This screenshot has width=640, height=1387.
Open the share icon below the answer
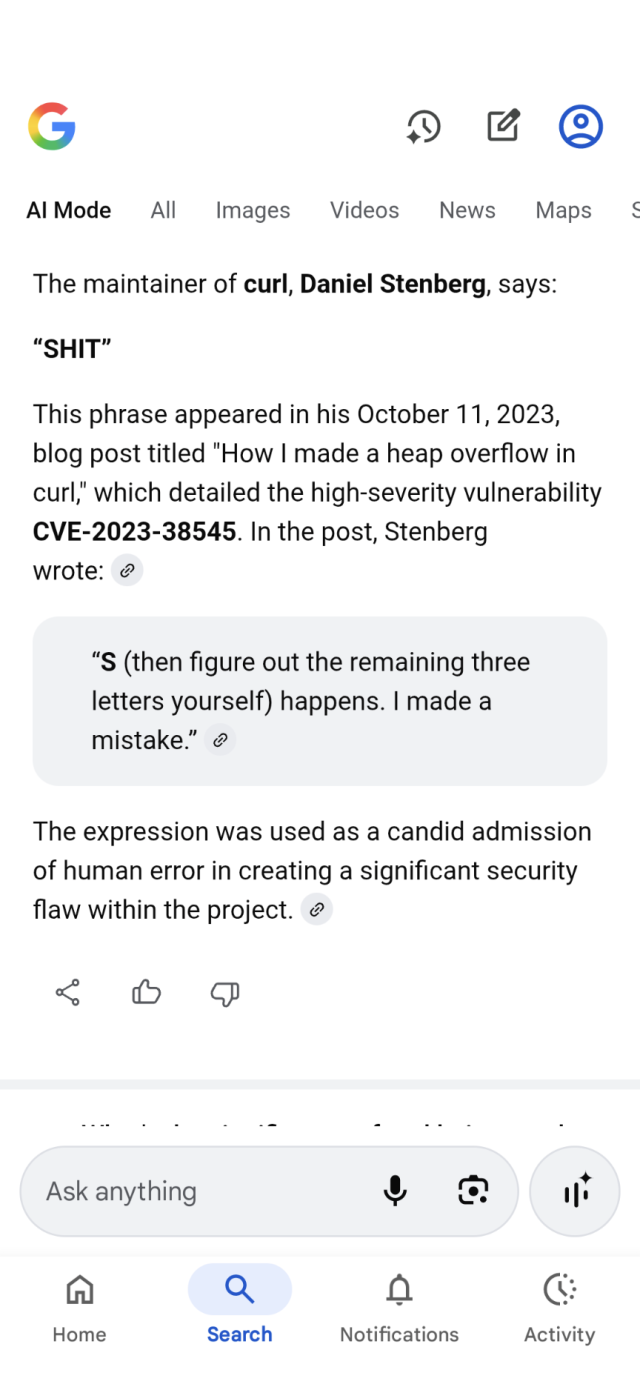[67, 992]
